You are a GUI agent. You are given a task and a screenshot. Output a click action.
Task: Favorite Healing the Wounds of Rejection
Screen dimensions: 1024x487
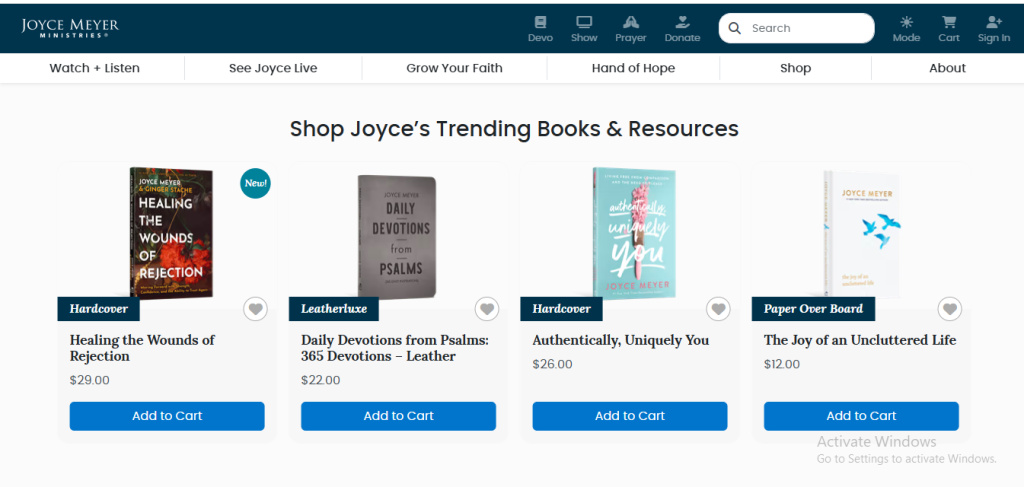coord(256,309)
